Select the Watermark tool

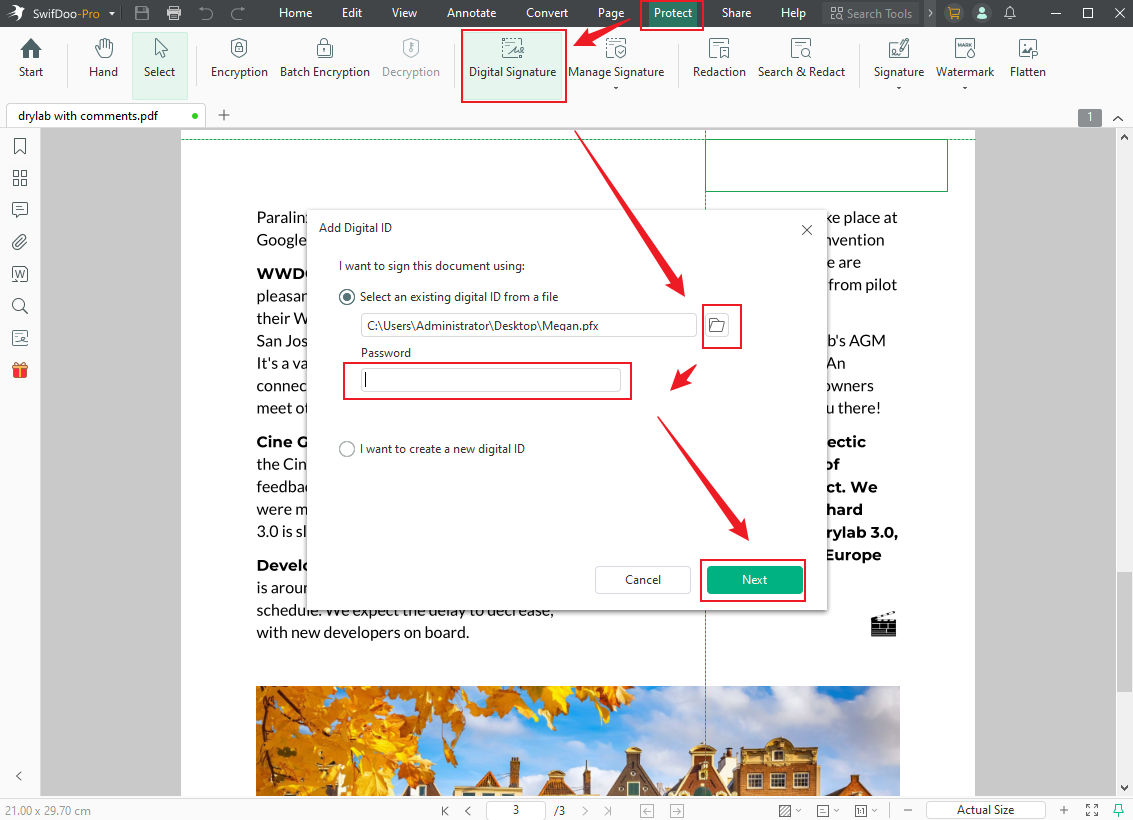coord(963,58)
